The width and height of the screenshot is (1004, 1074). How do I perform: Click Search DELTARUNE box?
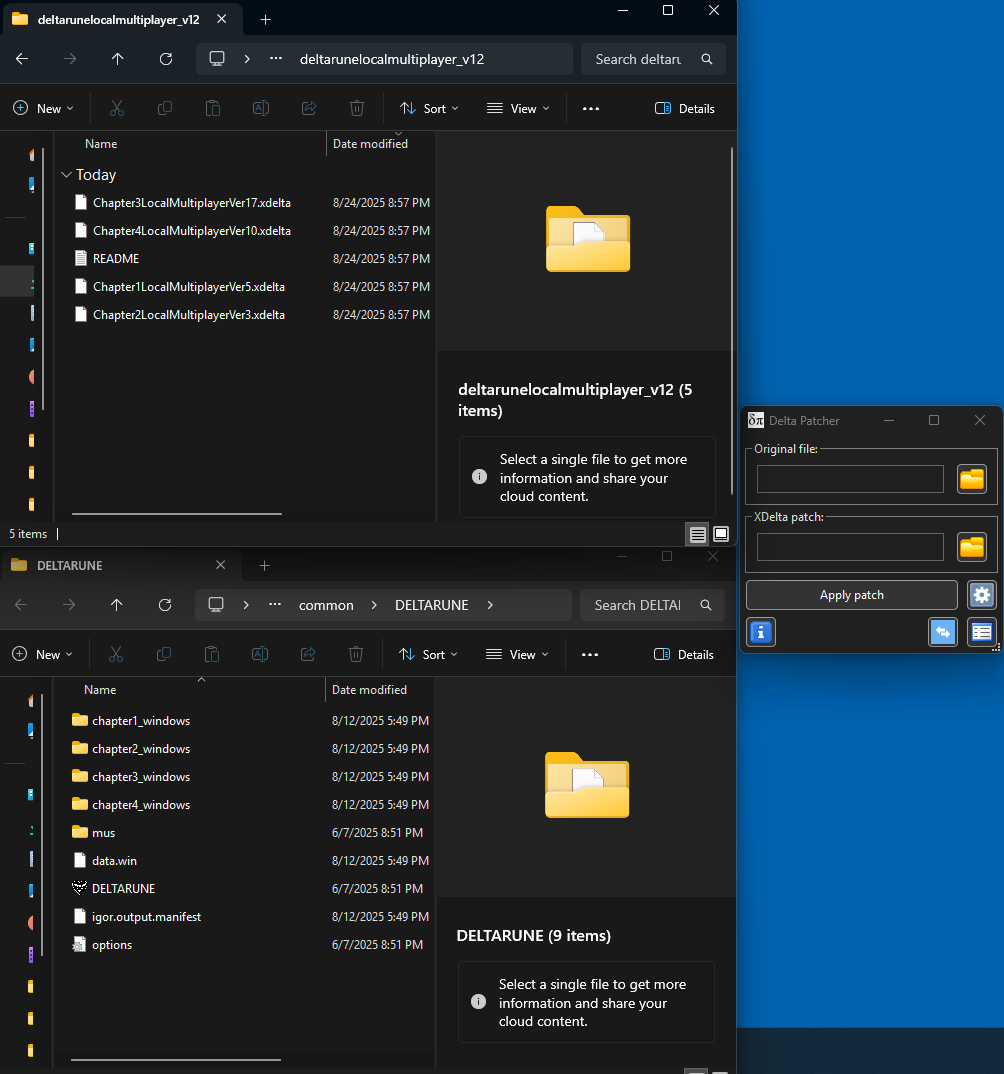tap(651, 605)
